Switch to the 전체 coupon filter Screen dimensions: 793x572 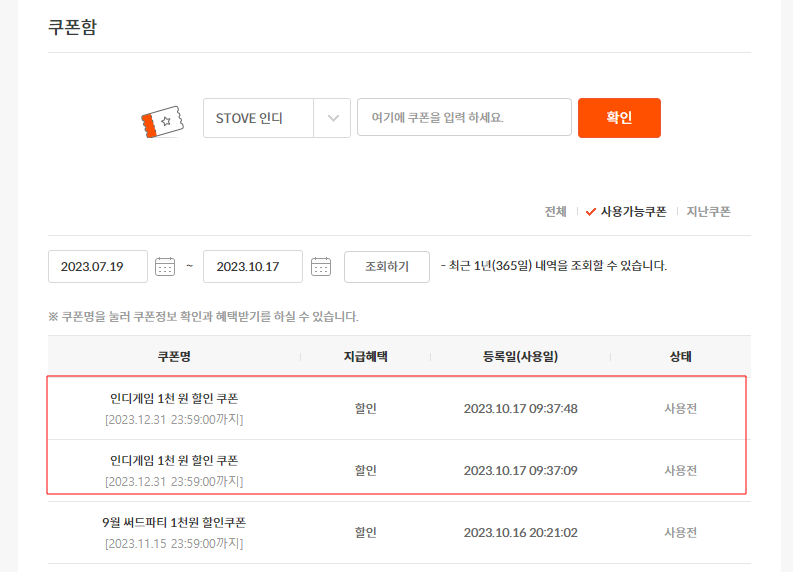555,211
